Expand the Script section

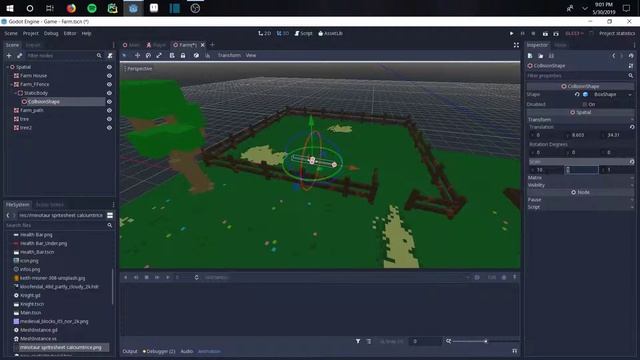click(x=580, y=207)
